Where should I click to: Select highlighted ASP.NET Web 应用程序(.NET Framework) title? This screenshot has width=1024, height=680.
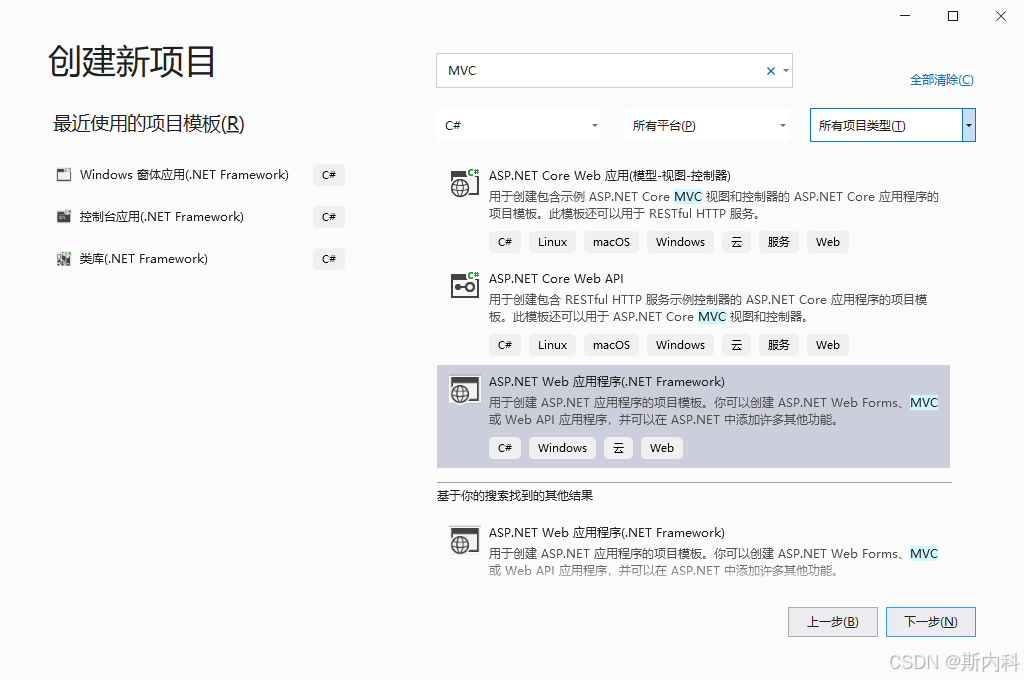607,382
